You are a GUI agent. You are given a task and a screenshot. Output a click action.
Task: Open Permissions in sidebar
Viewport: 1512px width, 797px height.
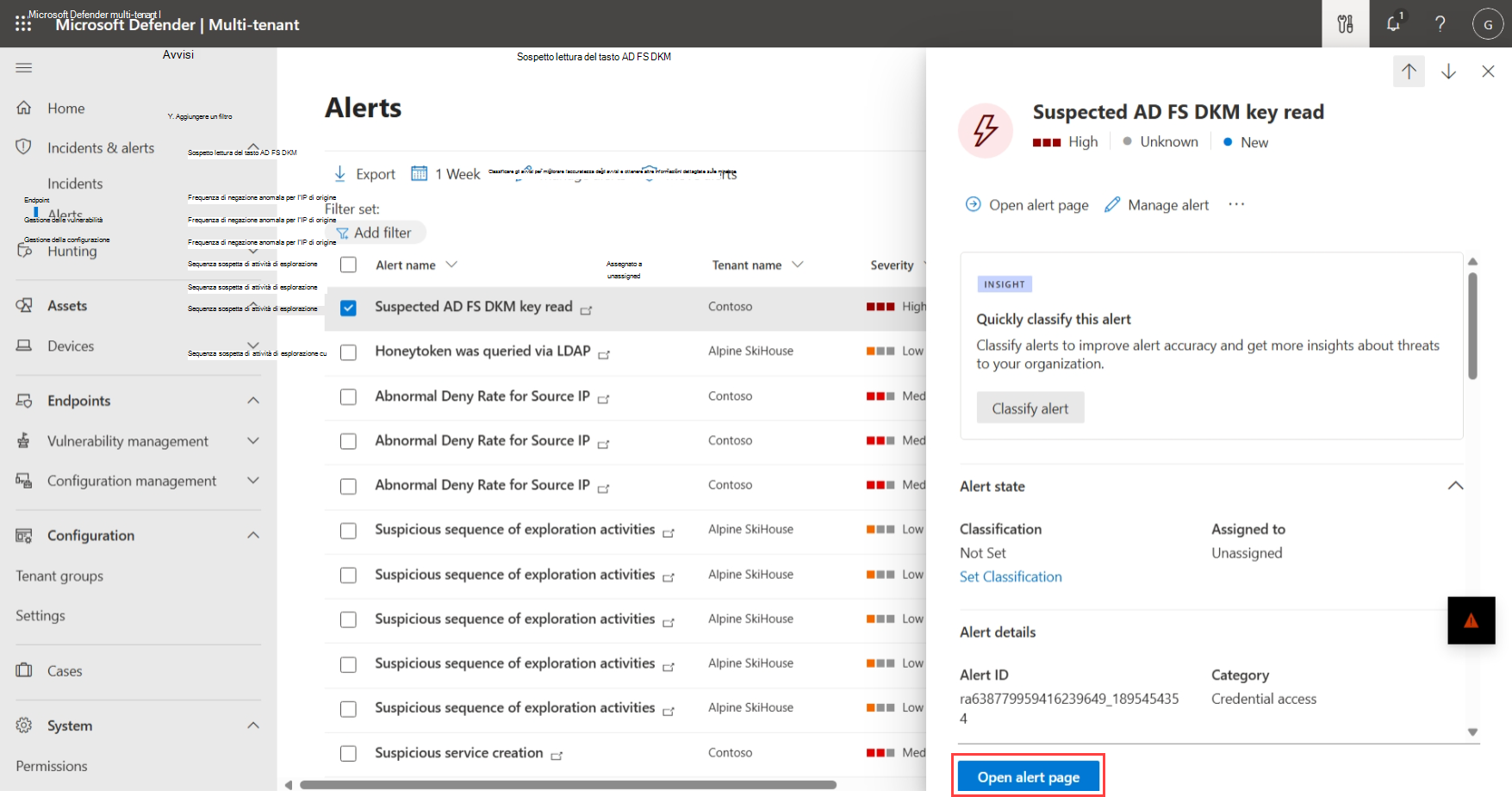(52, 766)
